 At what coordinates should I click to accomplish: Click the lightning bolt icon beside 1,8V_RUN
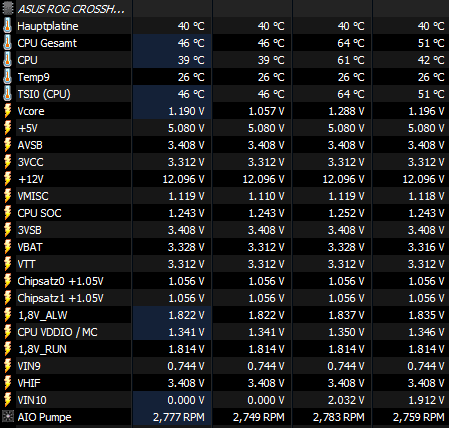pyautogui.click(x=7, y=349)
